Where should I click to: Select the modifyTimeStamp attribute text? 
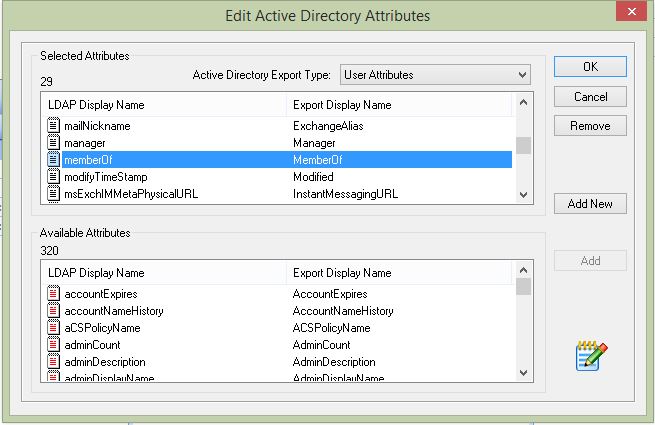tap(106, 177)
